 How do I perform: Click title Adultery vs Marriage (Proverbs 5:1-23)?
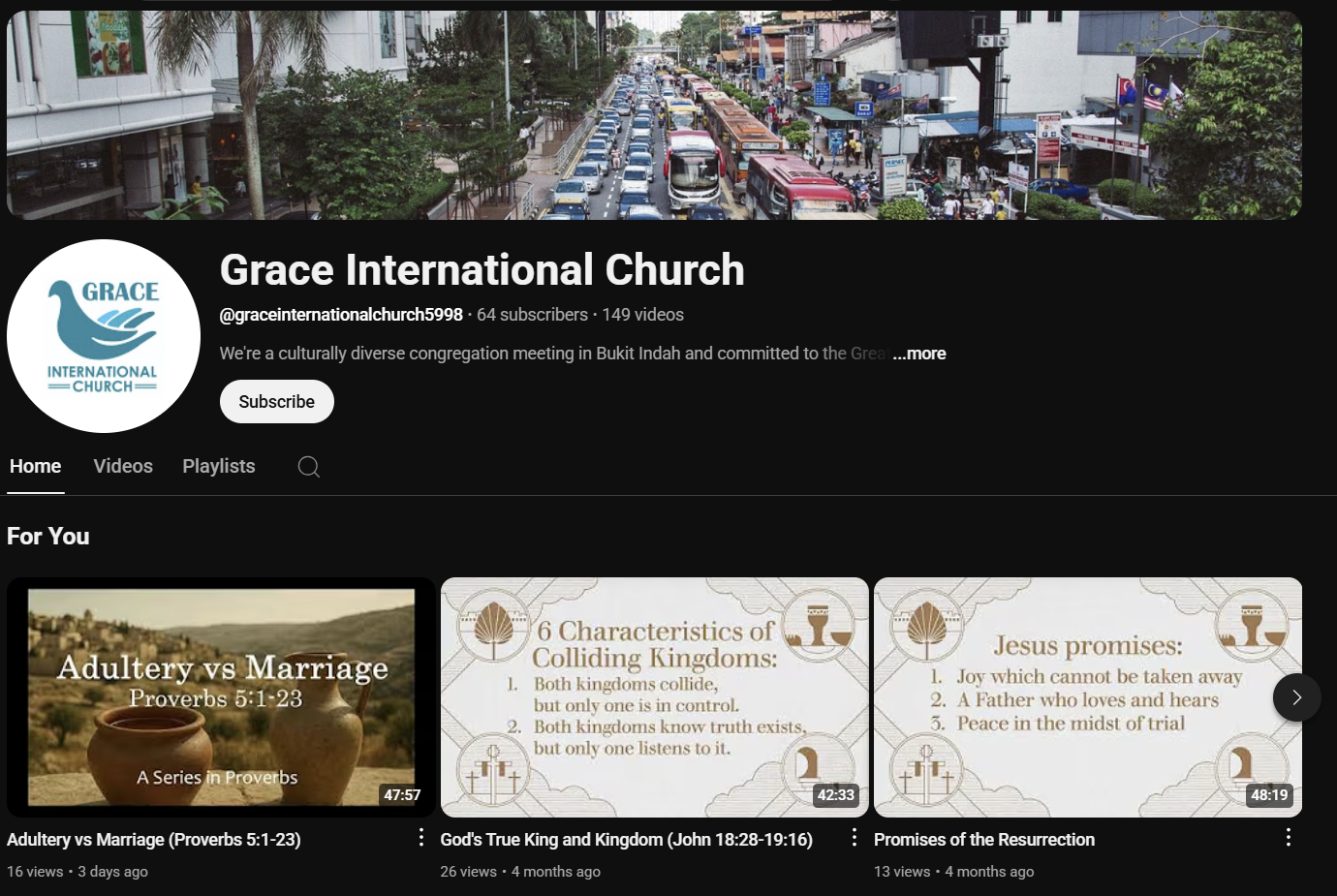(x=154, y=840)
